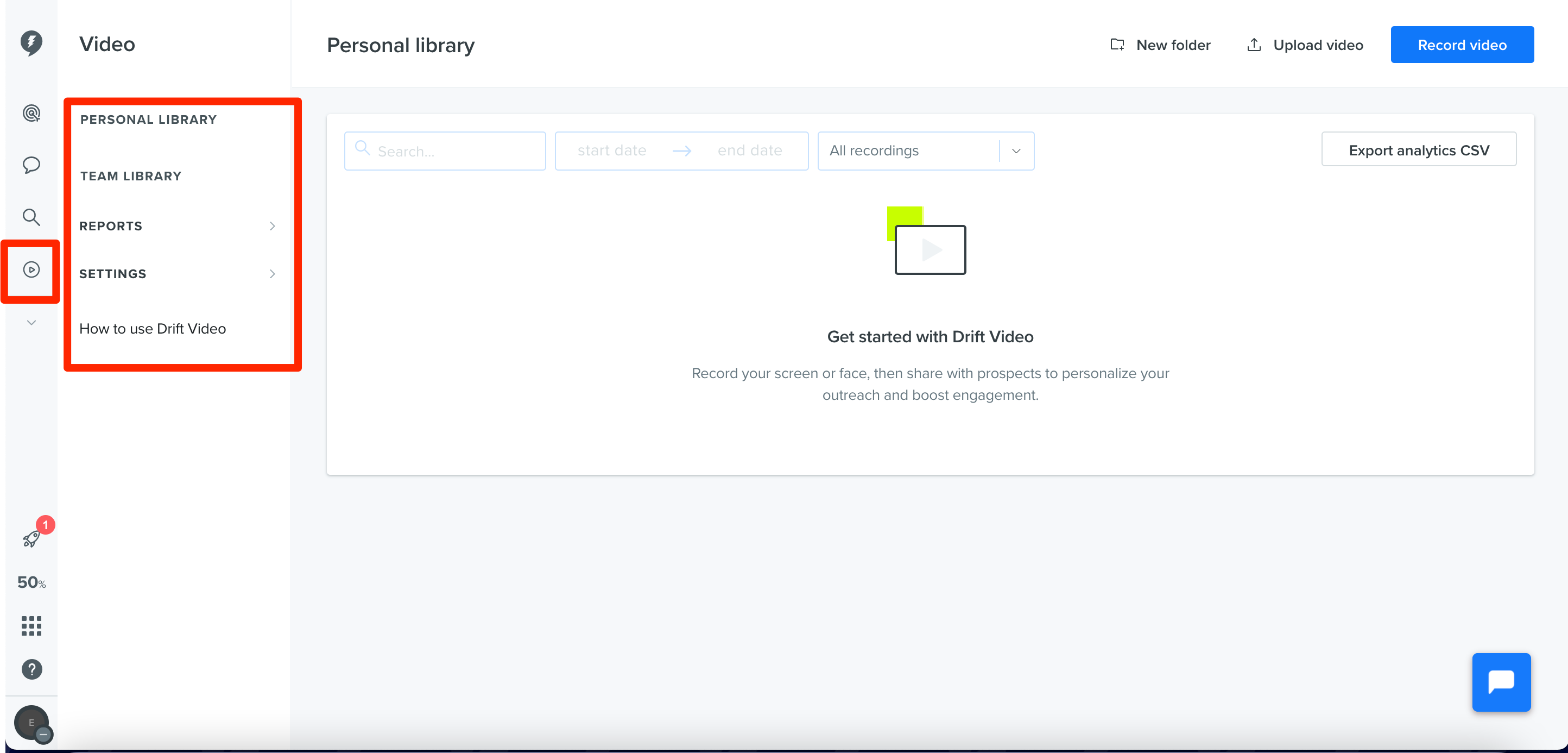Image resolution: width=1568 pixels, height=753 pixels.
Task: Open the Video play-circle sidebar icon
Action: 31,269
